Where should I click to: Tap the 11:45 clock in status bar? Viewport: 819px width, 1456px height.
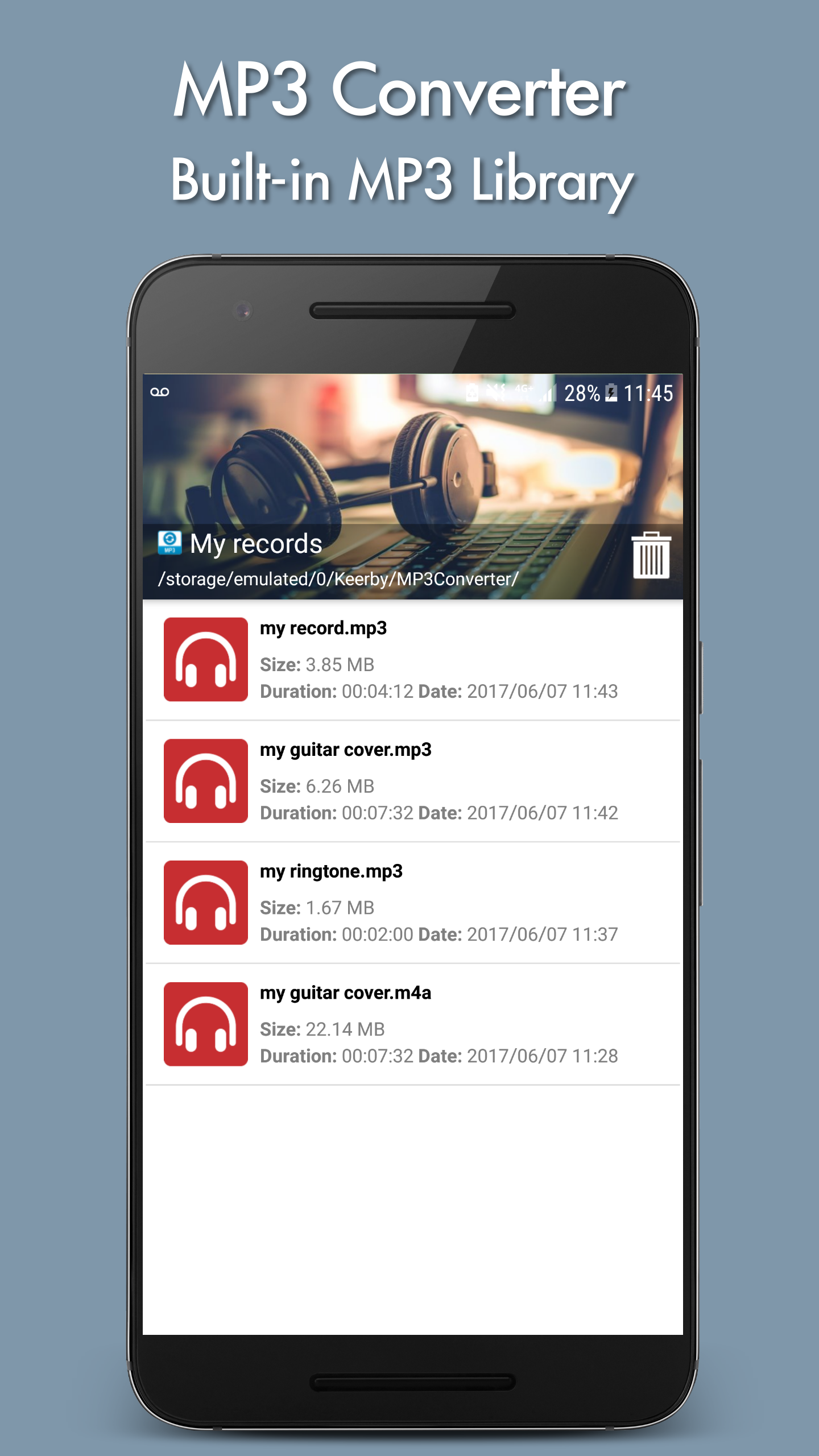coord(648,393)
